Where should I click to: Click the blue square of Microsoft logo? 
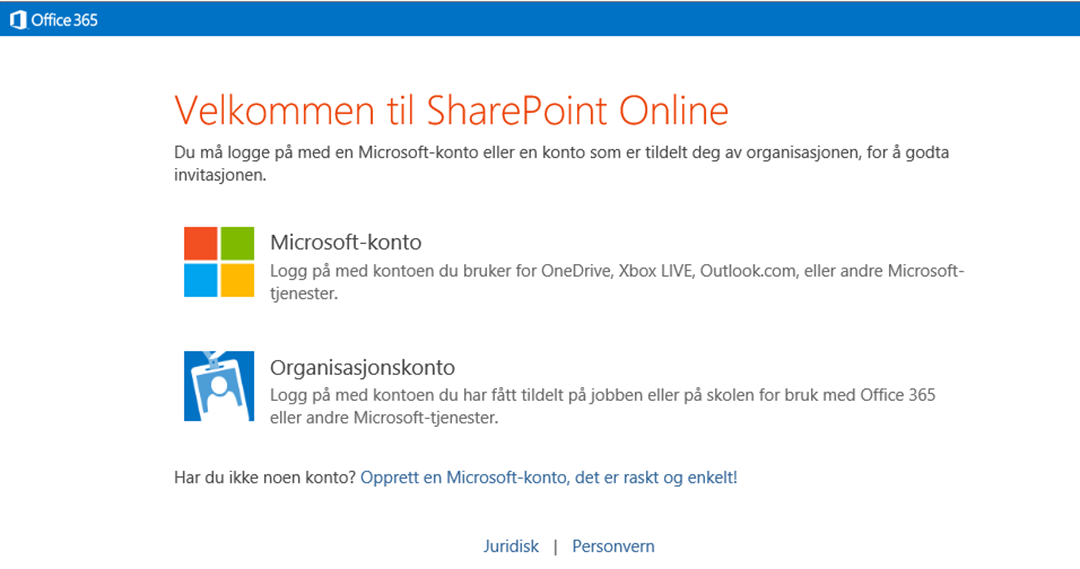tap(200, 280)
